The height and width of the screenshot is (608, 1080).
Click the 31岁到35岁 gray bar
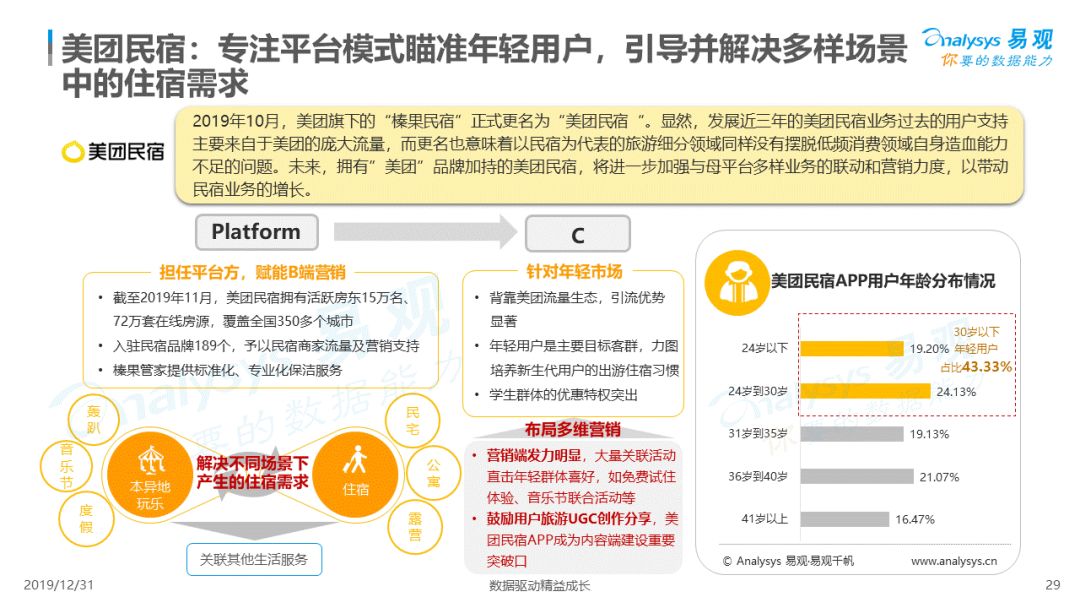pos(851,434)
